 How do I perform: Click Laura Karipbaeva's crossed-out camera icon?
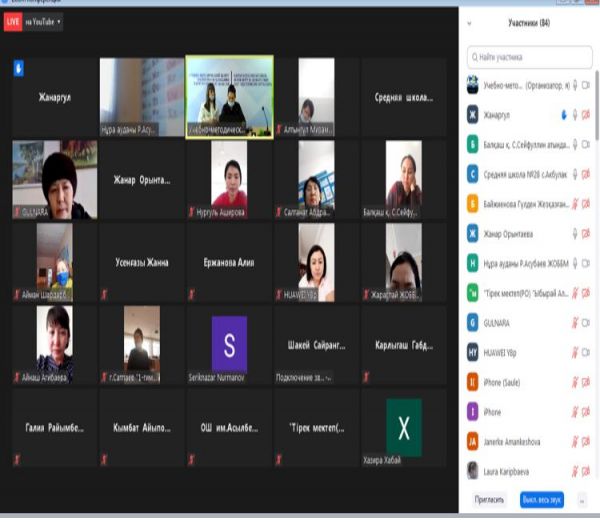pos(587,470)
